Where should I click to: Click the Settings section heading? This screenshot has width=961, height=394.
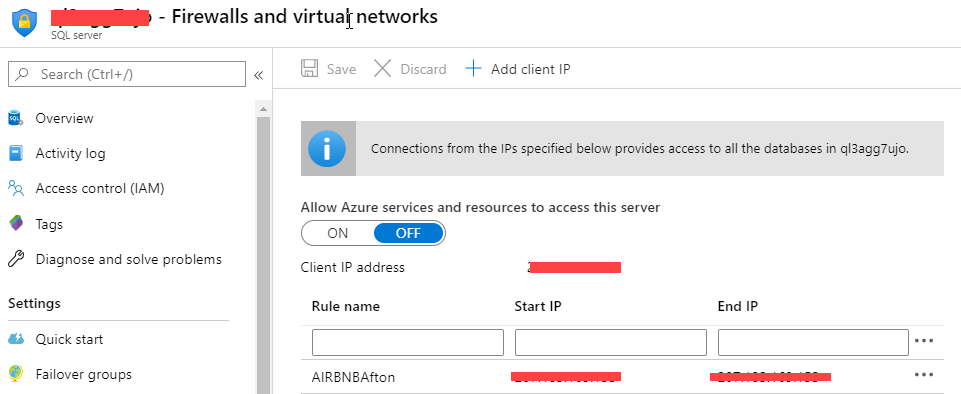[x=34, y=303]
